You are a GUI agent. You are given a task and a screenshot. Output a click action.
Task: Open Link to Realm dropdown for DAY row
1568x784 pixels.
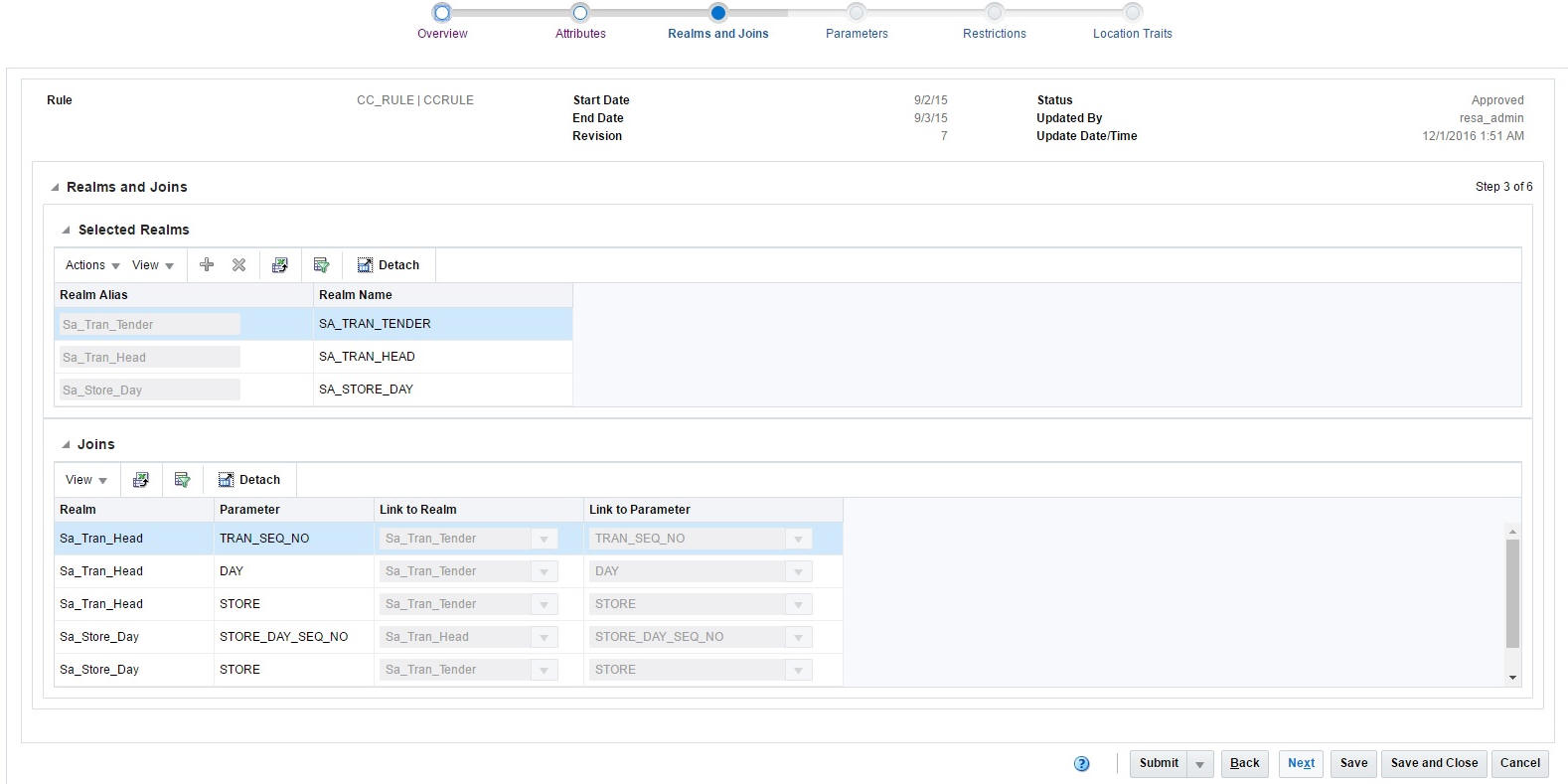544,571
